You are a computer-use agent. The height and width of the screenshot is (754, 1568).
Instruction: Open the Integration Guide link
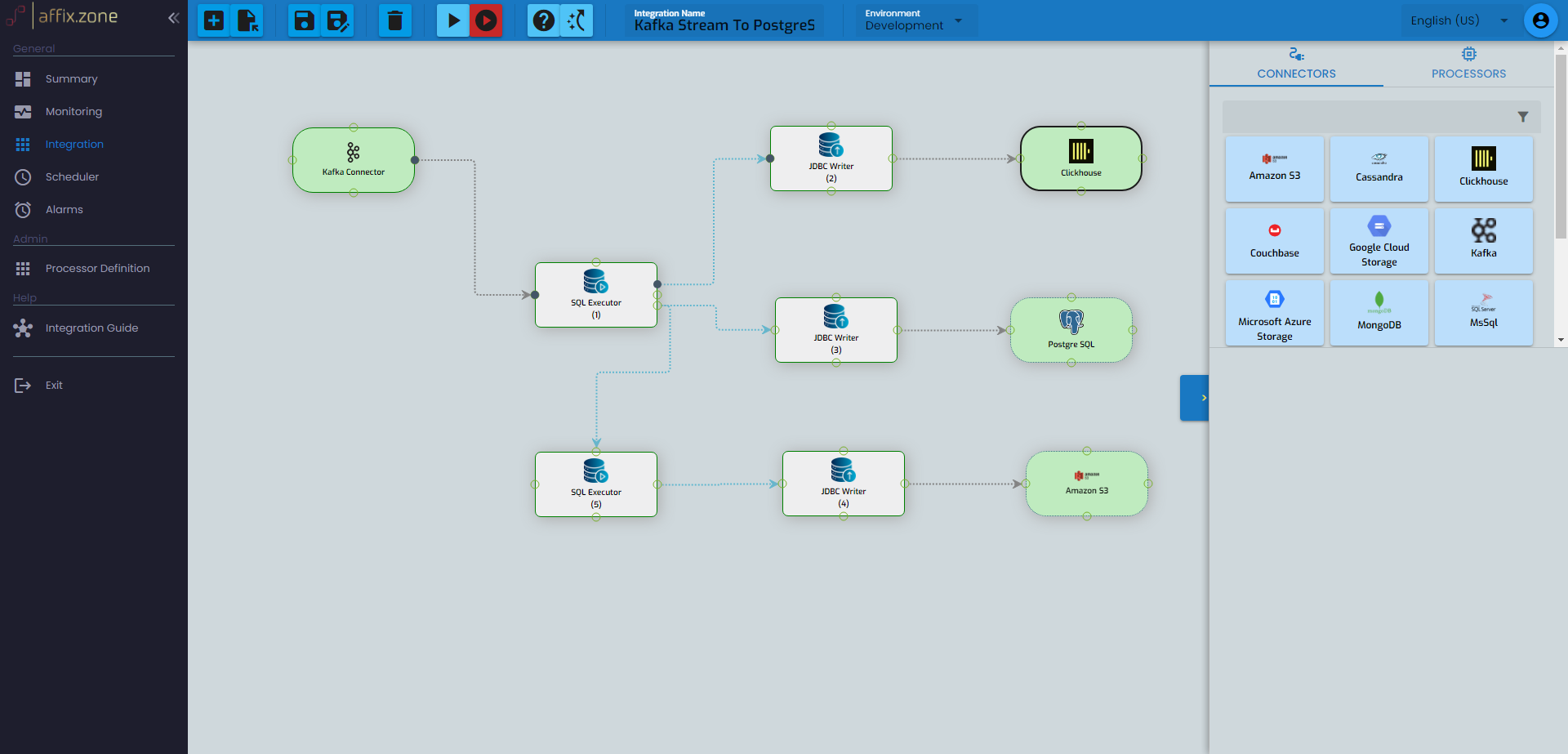coord(94,328)
